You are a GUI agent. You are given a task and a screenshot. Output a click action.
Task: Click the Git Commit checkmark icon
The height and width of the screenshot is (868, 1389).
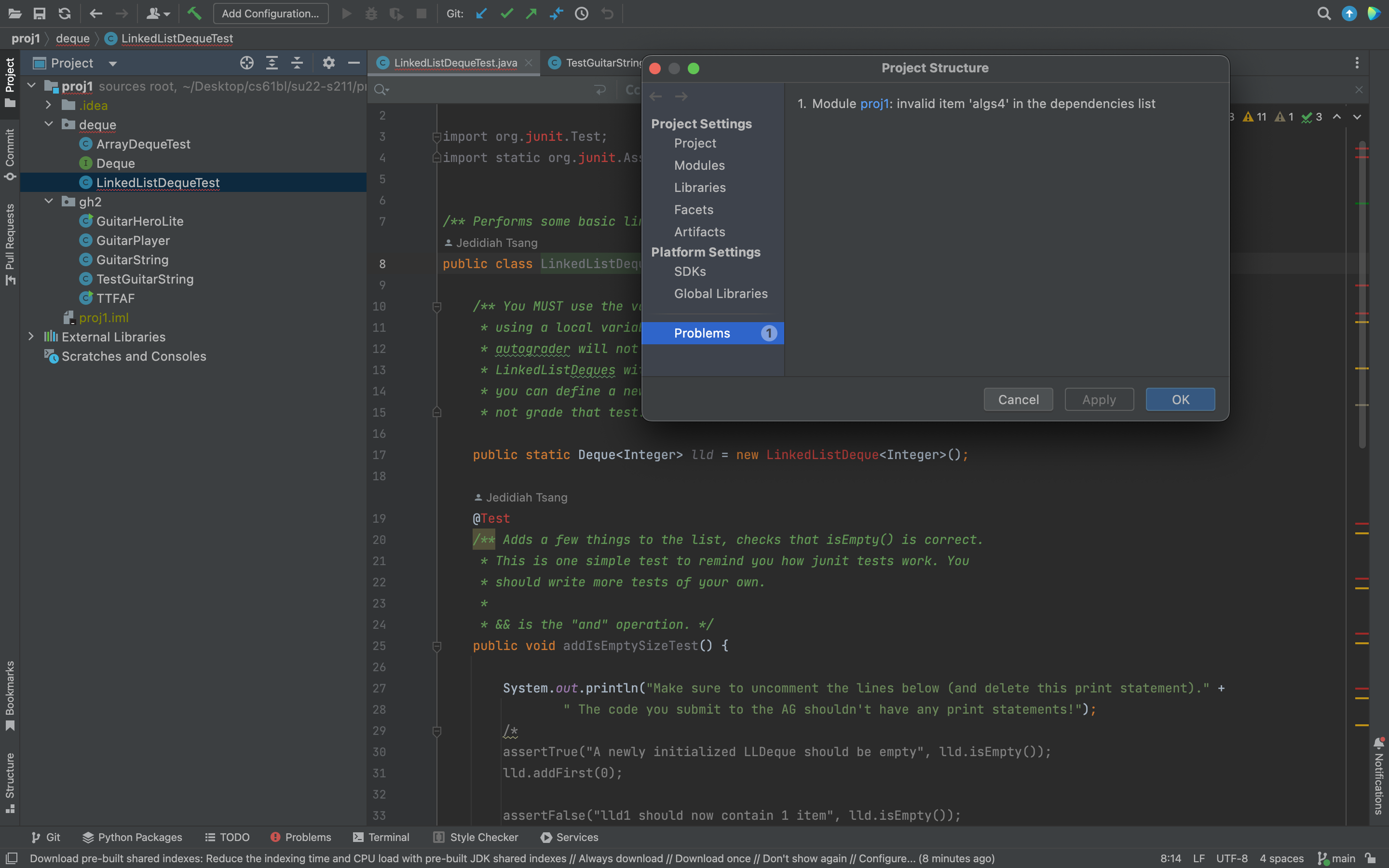[x=506, y=13]
